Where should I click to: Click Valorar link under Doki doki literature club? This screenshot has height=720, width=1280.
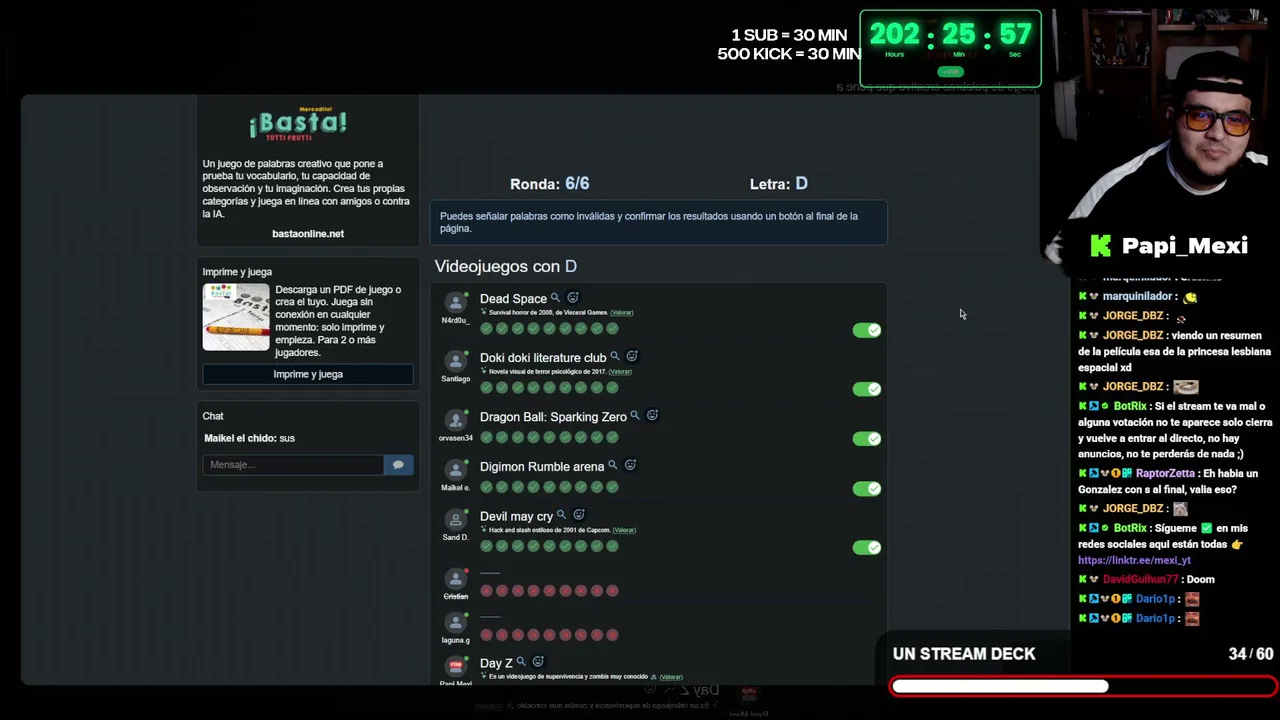(x=620, y=372)
